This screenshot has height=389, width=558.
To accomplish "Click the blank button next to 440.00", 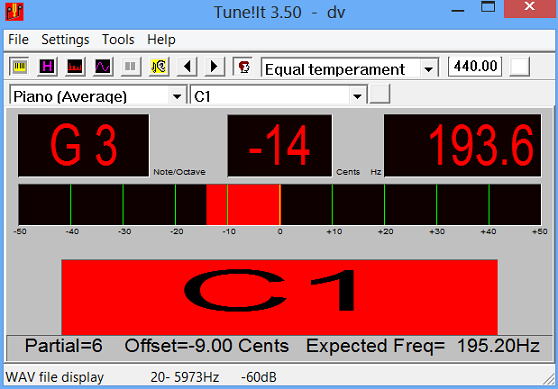I will [519, 67].
